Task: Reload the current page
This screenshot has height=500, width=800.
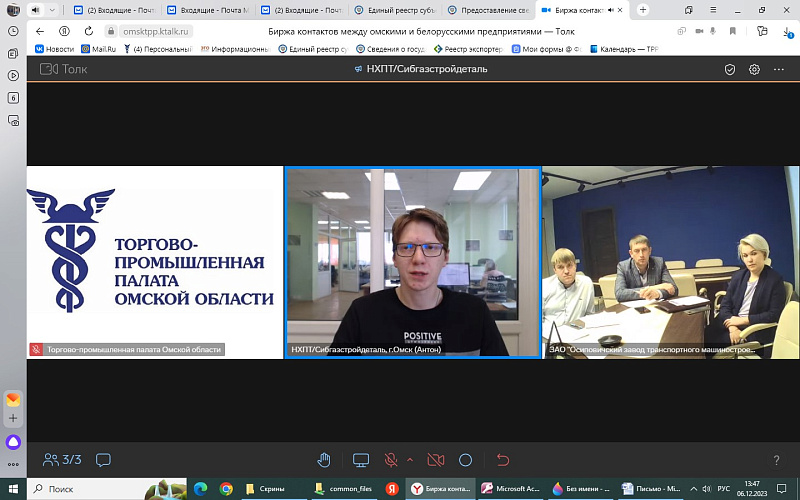Action: pyautogui.click(x=89, y=31)
